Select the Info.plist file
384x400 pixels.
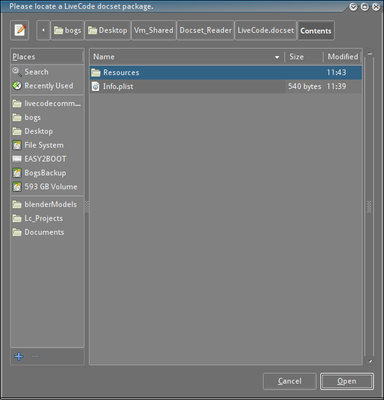[226, 86]
